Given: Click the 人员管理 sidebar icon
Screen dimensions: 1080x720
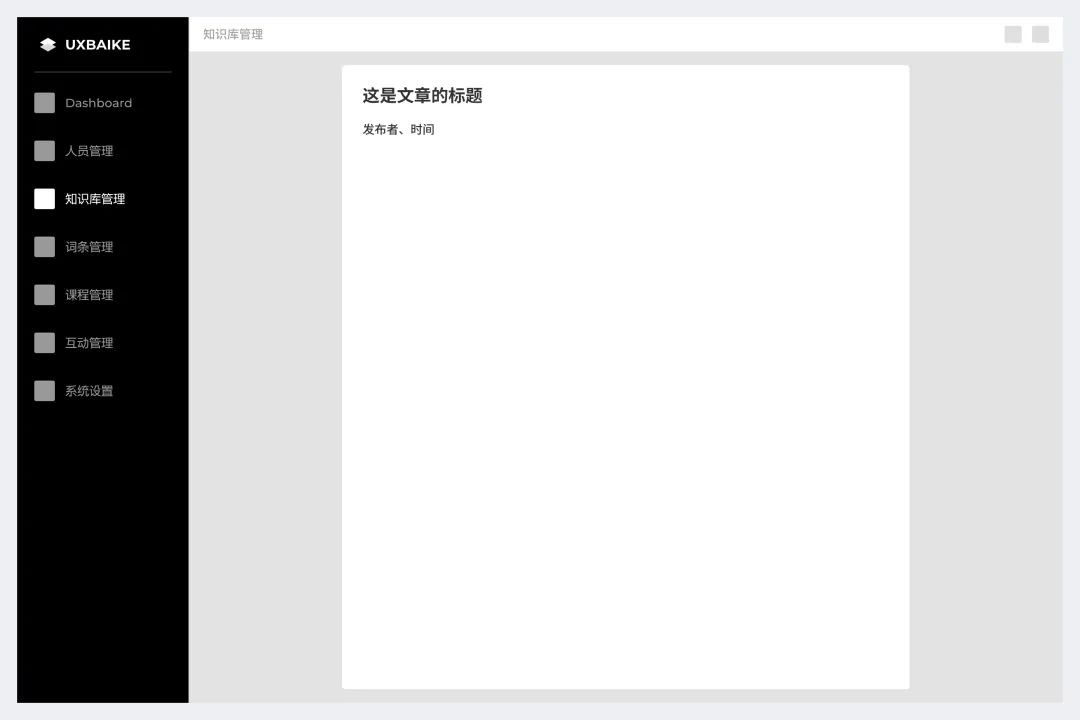Looking at the screenshot, I should [x=44, y=150].
